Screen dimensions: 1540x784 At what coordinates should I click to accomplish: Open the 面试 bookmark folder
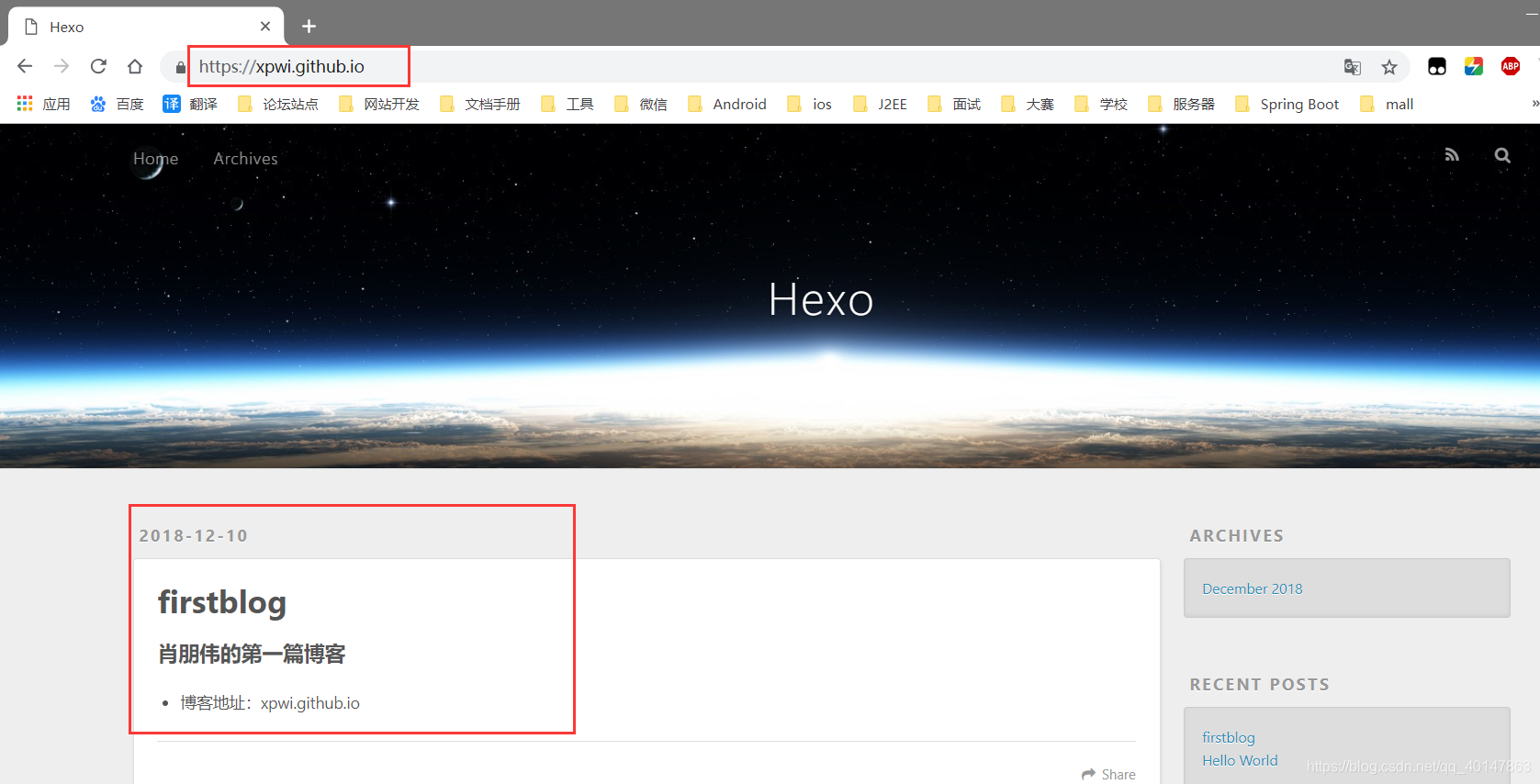coord(953,104)
